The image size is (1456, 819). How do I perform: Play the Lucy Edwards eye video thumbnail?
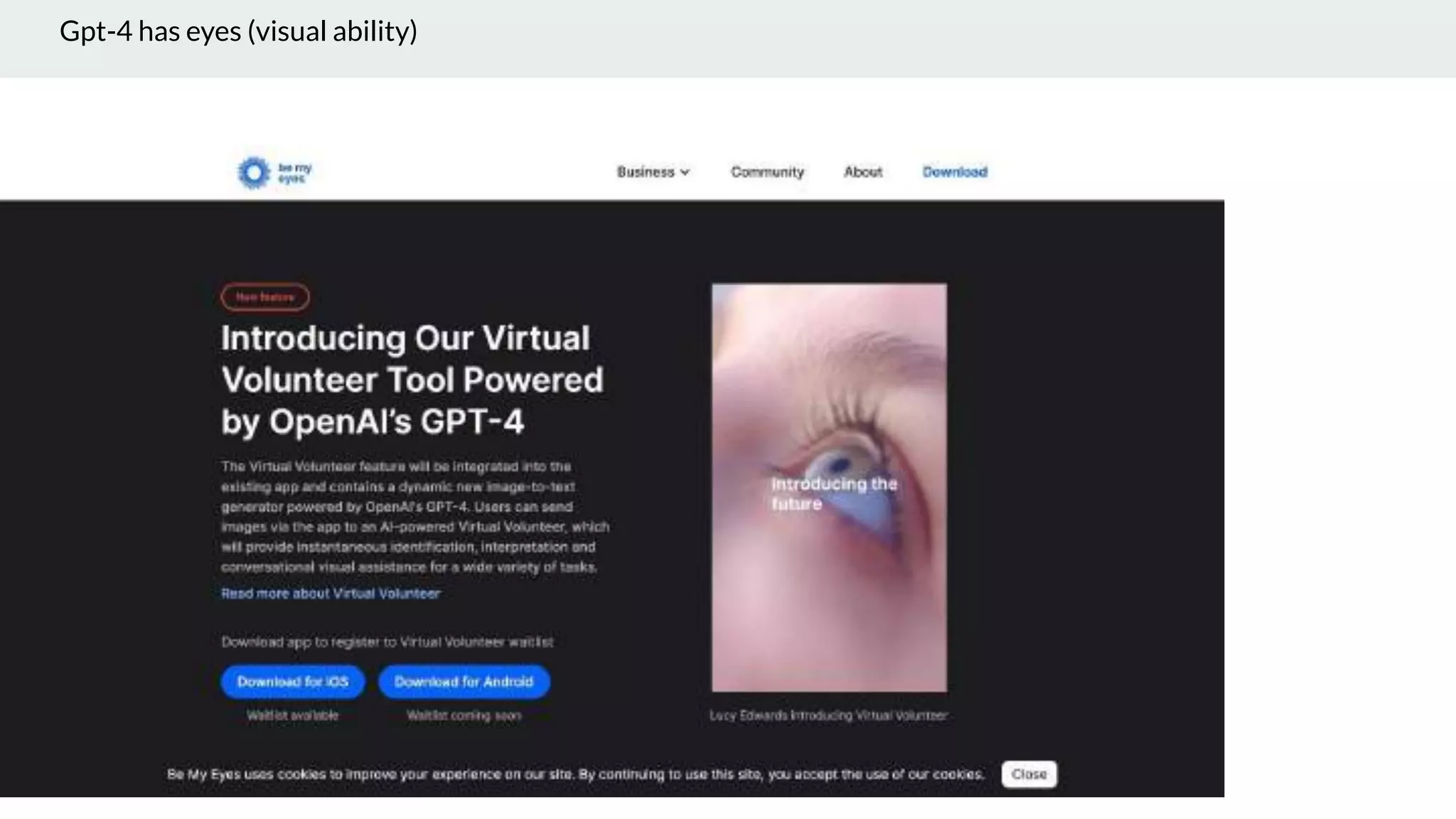pos(829,488)
